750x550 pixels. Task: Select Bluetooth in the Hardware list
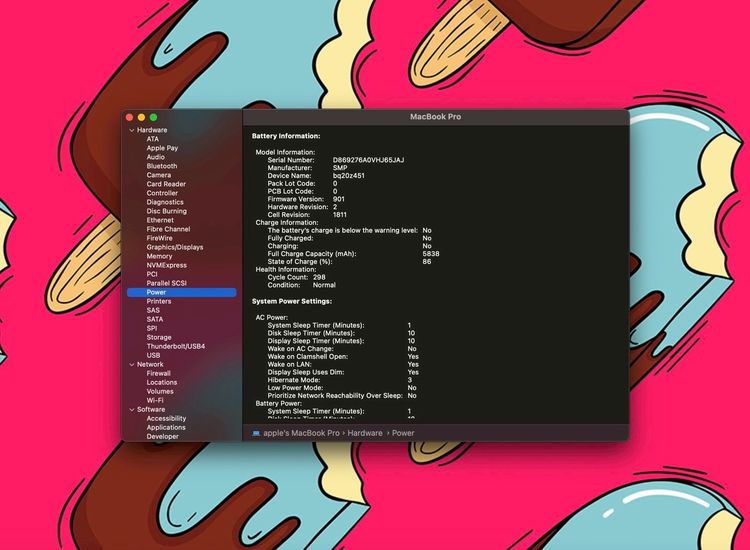pyautogui.click(x=161, y=166)
